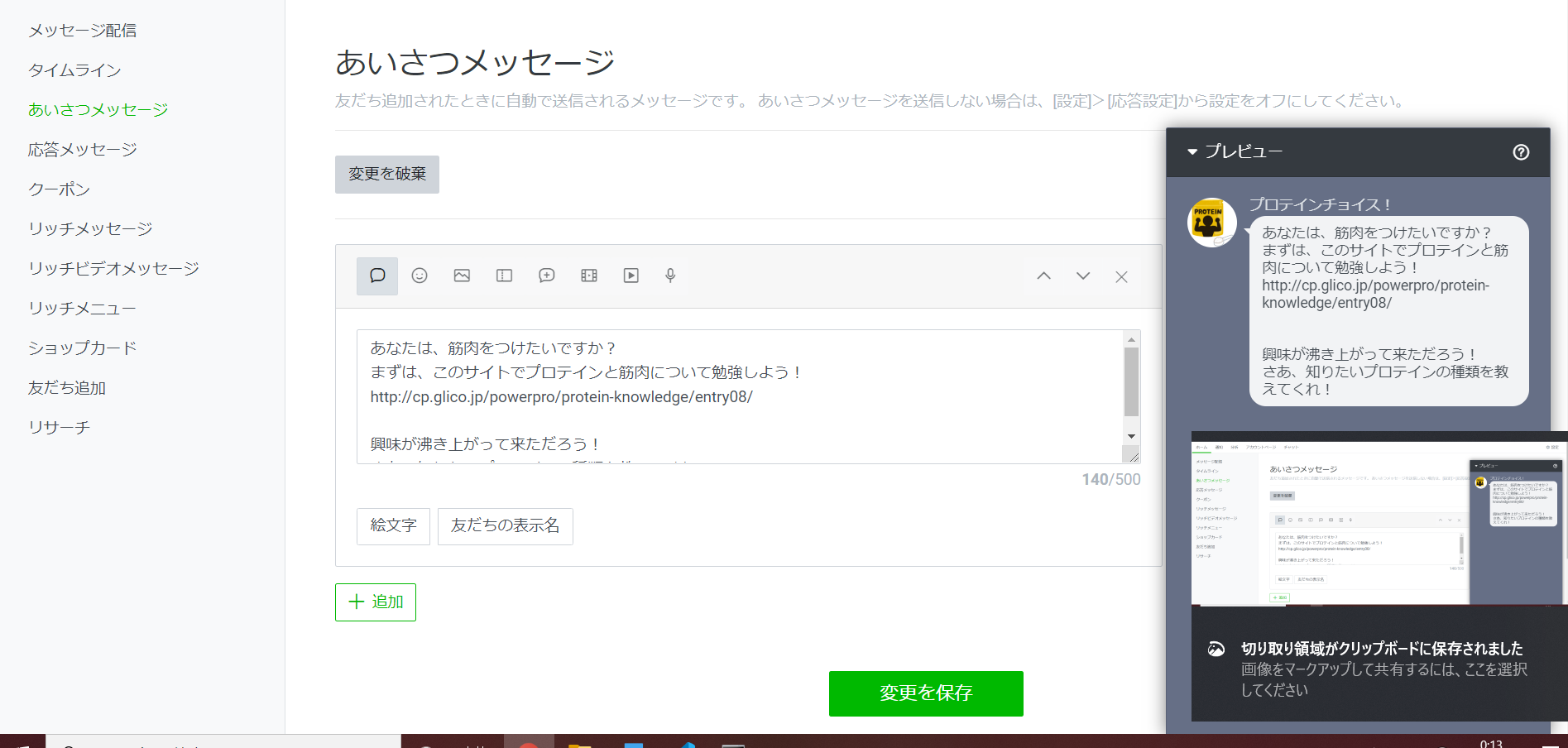Move the message block down
The height and width of the screenshot is (748, 1568).
coord(1083,276)
